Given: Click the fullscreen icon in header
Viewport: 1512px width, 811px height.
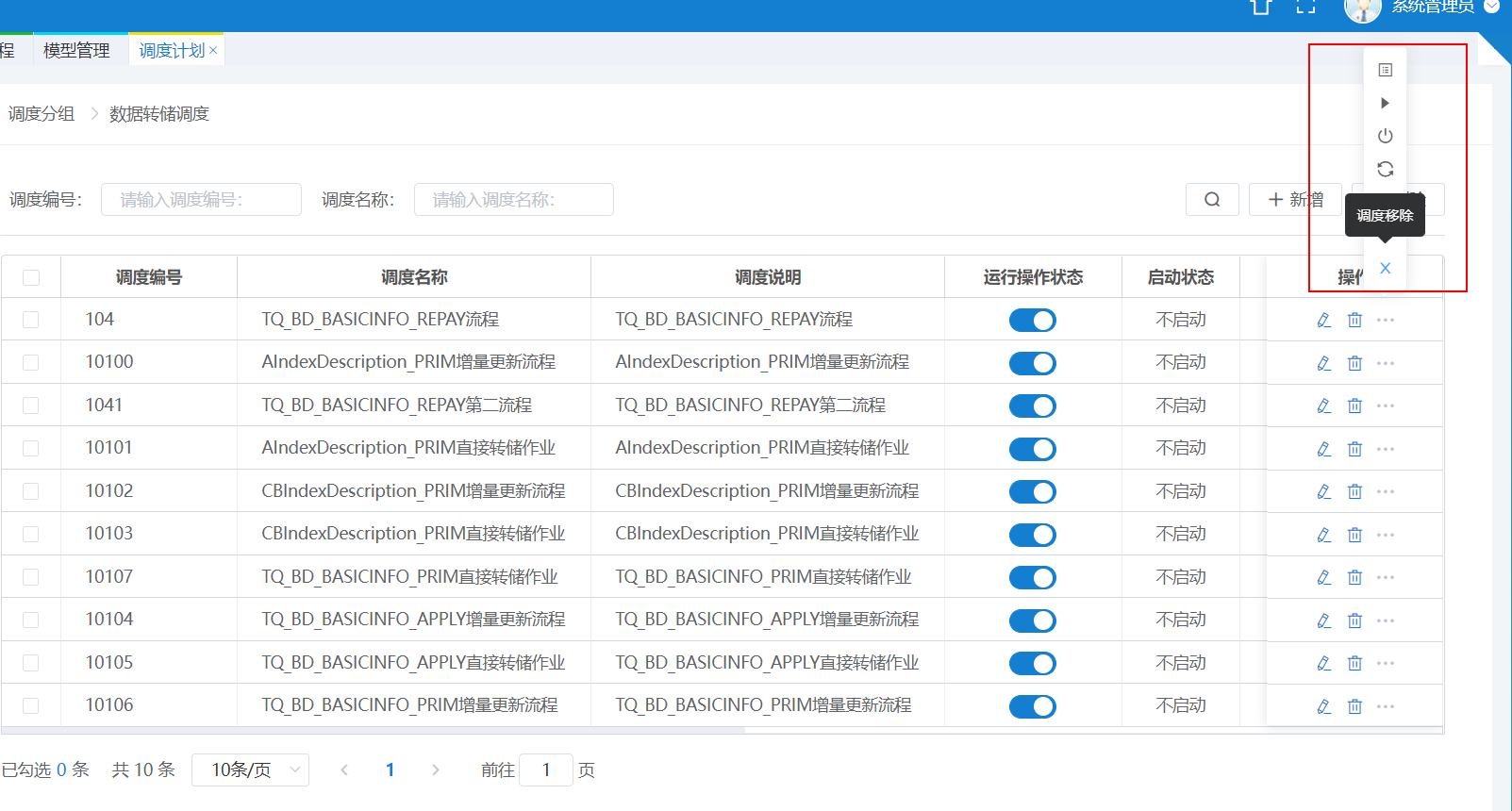Looking at the screenshot, I should (x=1305, y=6).
